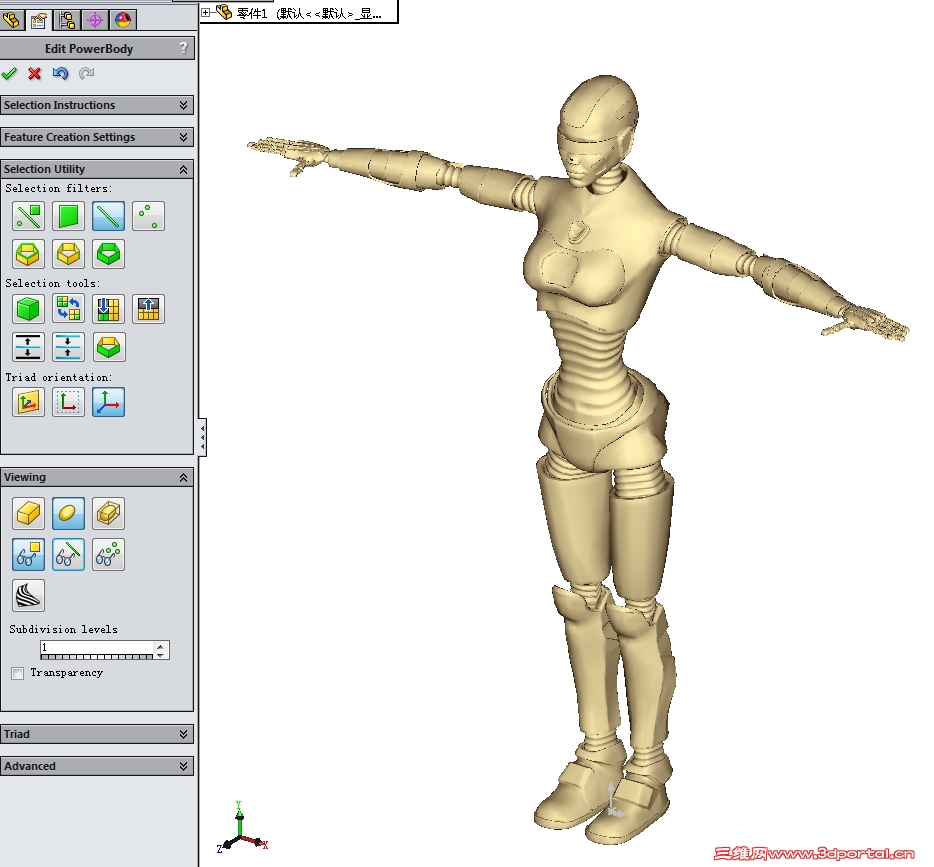Toggle face visibility glasses icon
The width and height of the screenshot is (934, 867).
(29, 555)
